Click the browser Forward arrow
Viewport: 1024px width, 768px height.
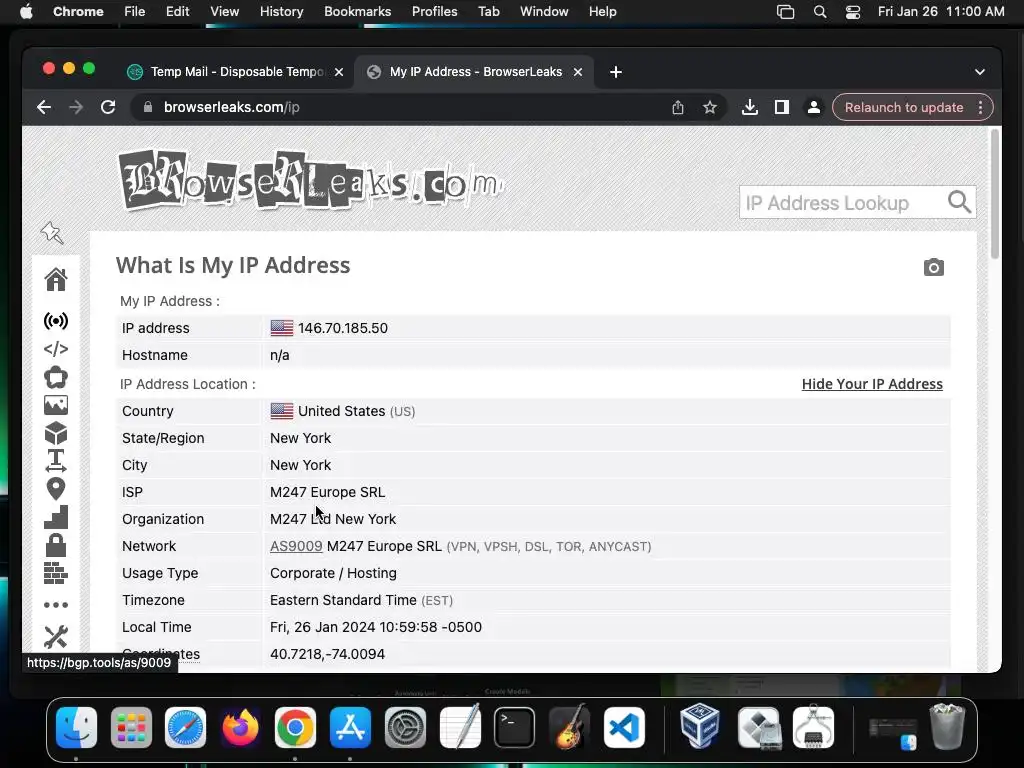point(76,107)
